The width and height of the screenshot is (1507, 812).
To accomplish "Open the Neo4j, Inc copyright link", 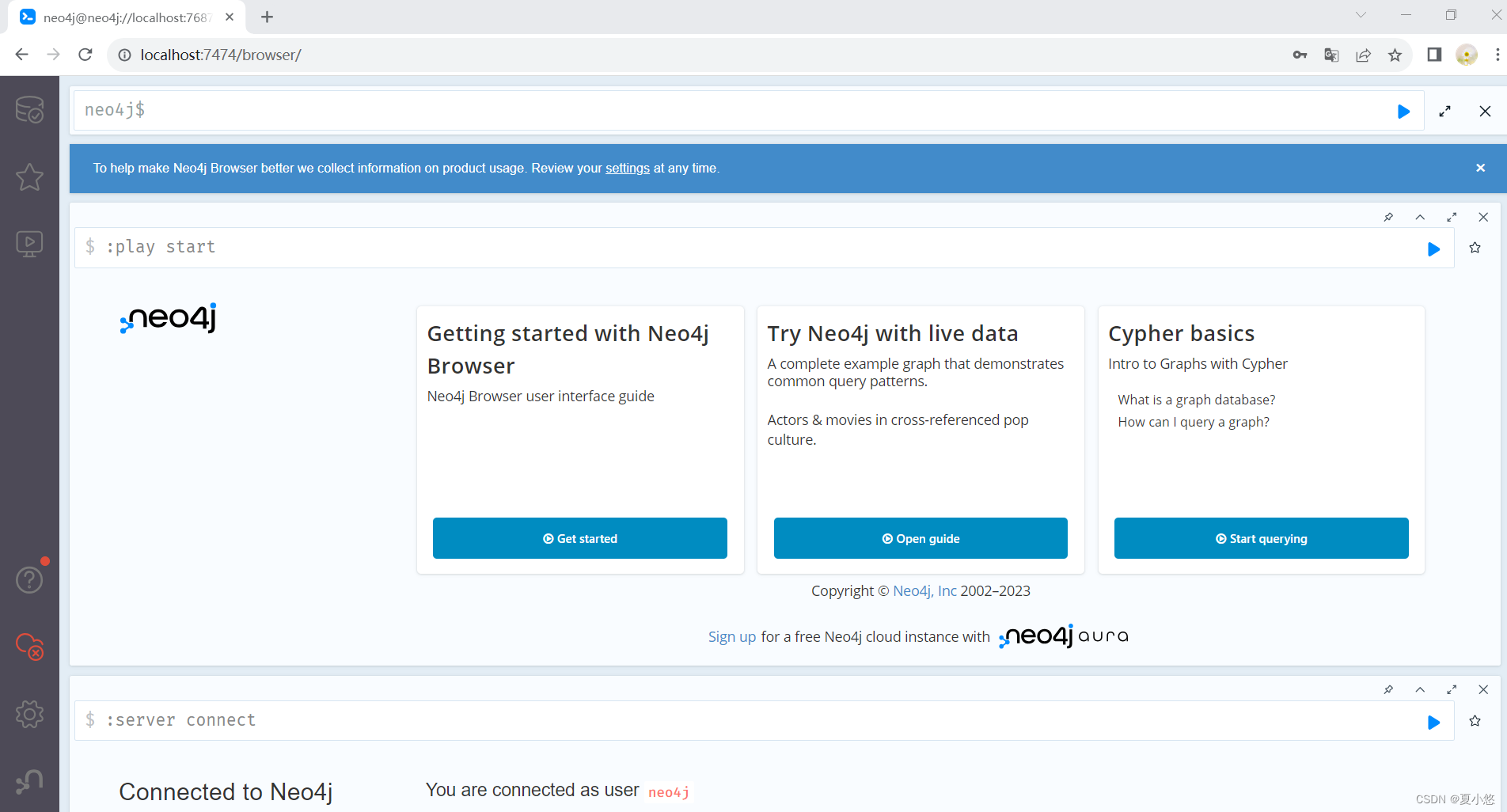I will pos(924,590).
